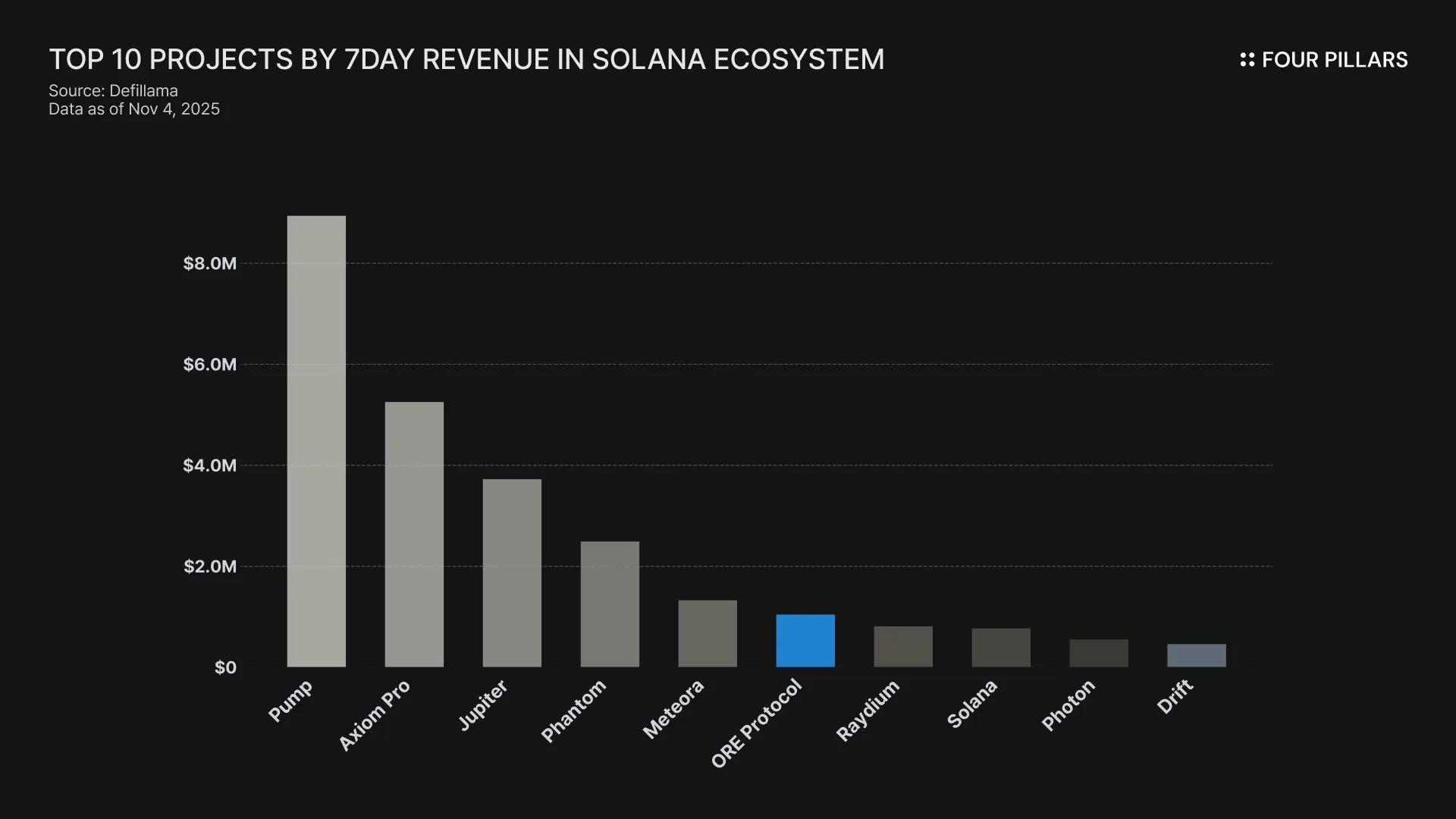This screenshot has width=1456, height=819.
Task: Click the 'Source: Defillama' line
Action: (113, 91)
